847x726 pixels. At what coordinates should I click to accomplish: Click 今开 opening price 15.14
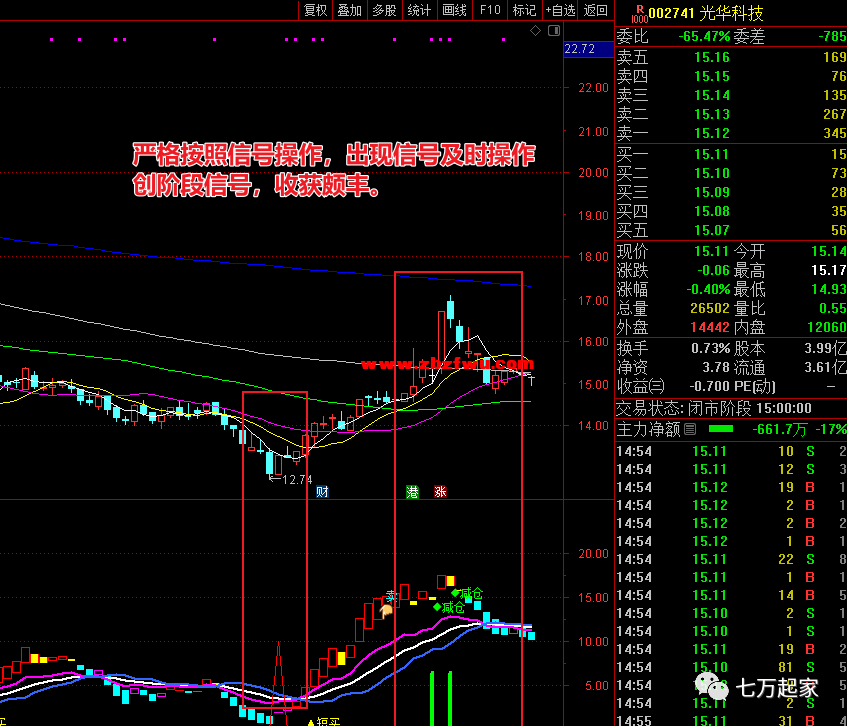(829, 251)
